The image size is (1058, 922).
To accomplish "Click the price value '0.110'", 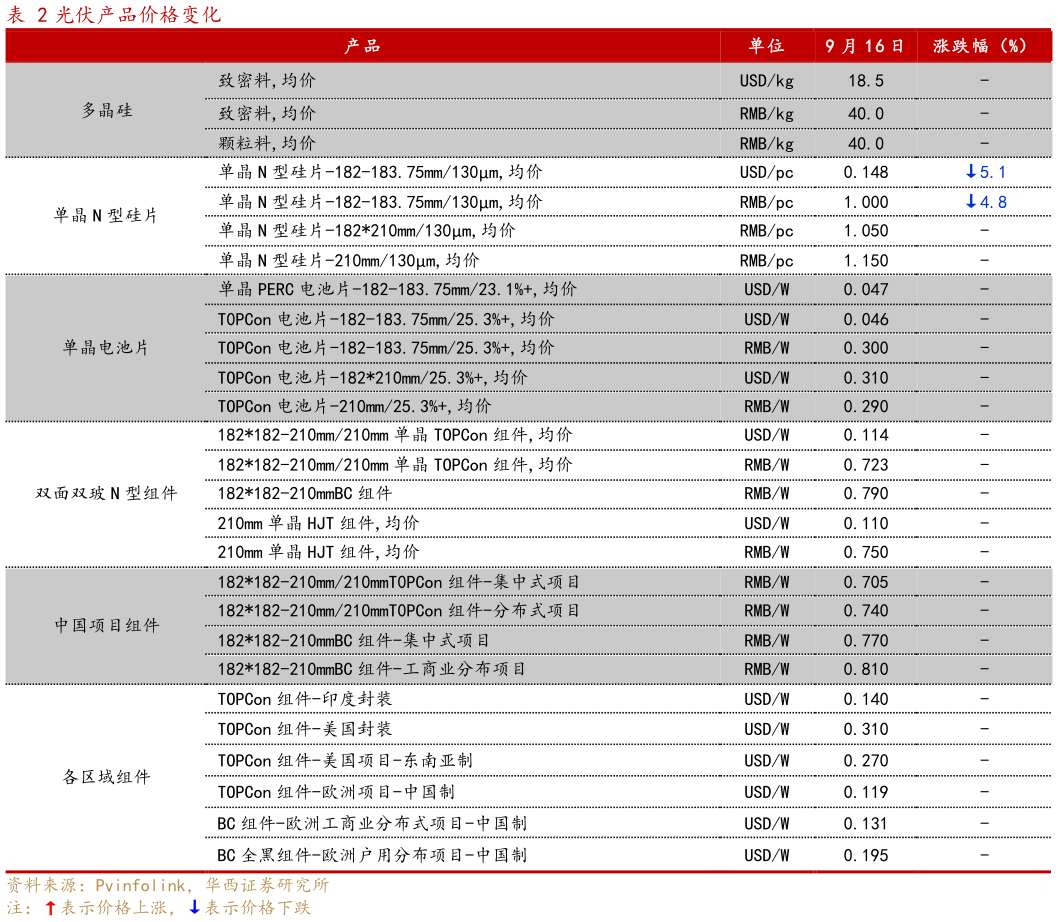I will click(866, 523).
